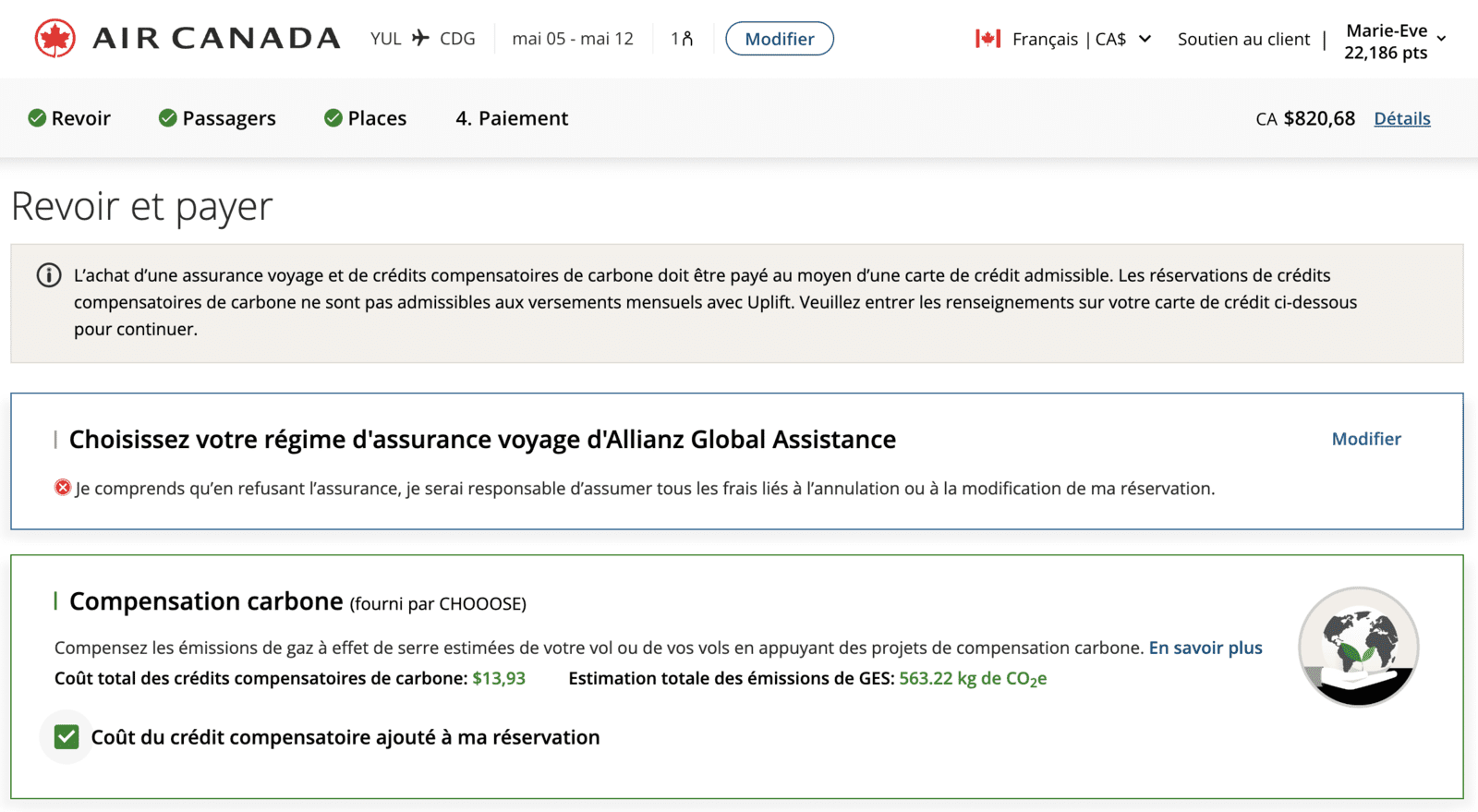This screenshot has height=812, width=1478.
Task: Click the Air Canada maple leaf logo
Action: click(55, 39)
